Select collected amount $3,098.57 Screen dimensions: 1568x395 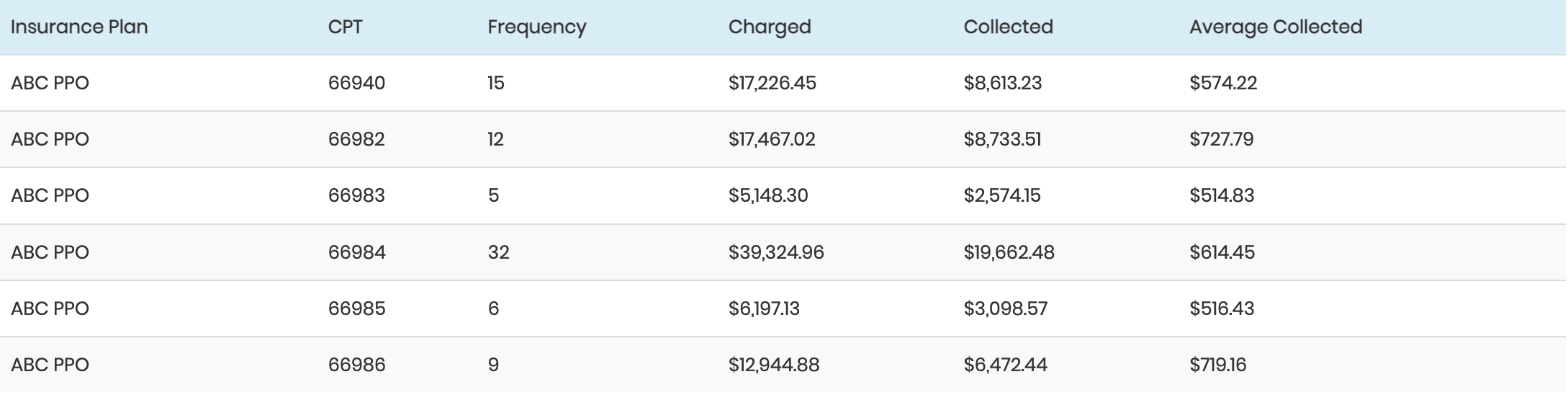1005,309
